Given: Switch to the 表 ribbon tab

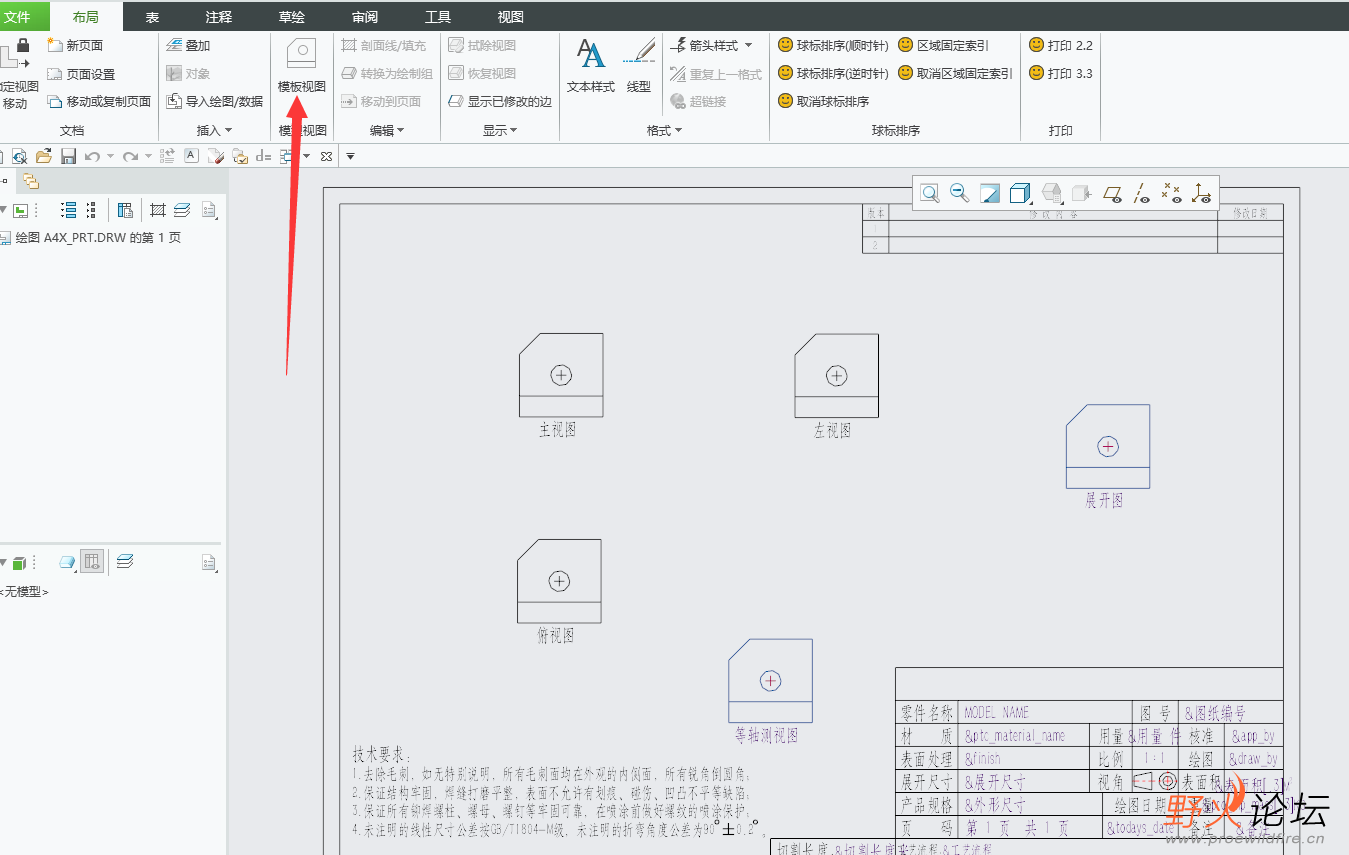Looking at the screenshot, I should click(x=152, y=16).
